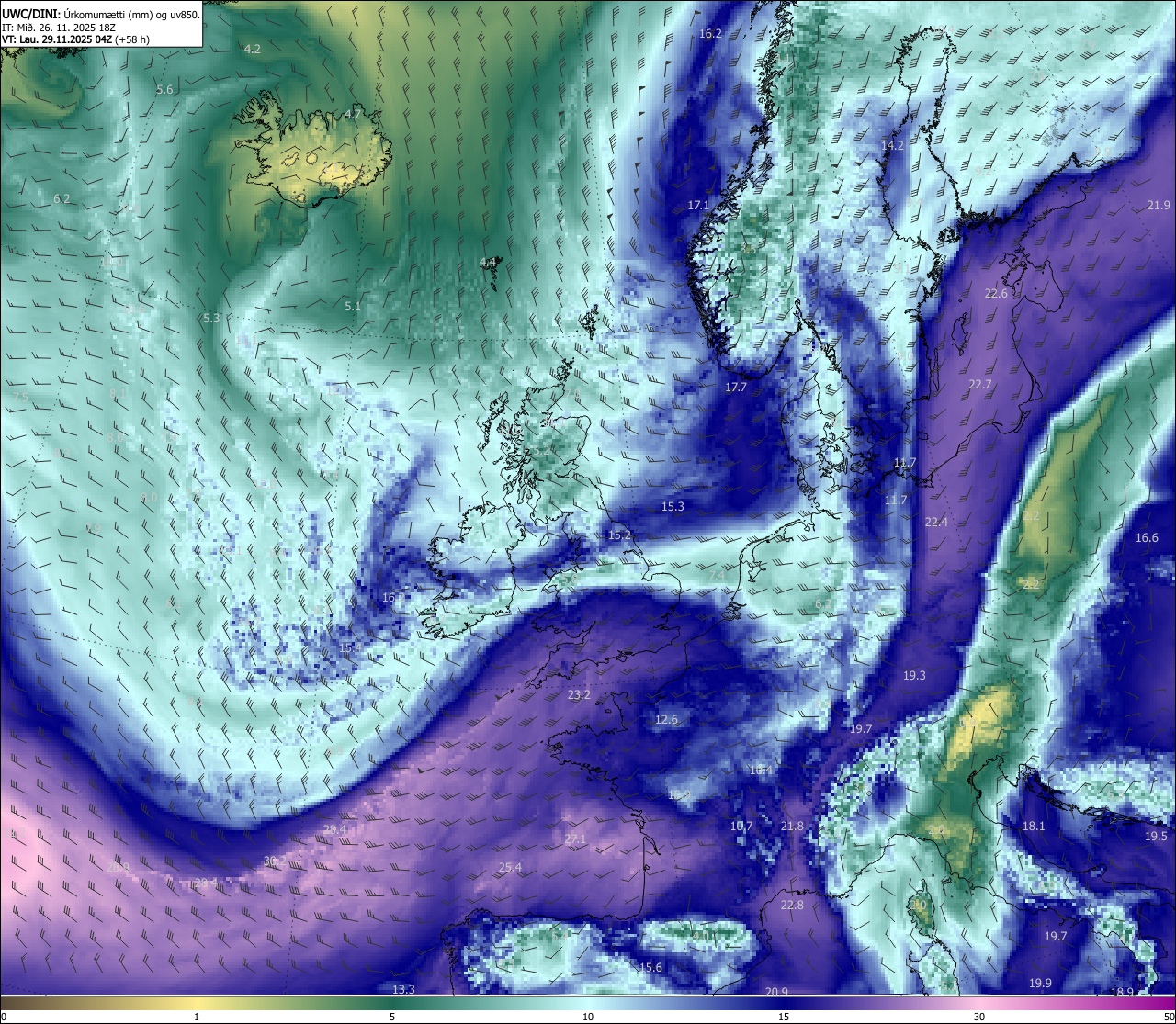Click the 17.7 value south of Norway
The height and width of the screenshot is (1024, 1176).
click(x=736, y=388)
